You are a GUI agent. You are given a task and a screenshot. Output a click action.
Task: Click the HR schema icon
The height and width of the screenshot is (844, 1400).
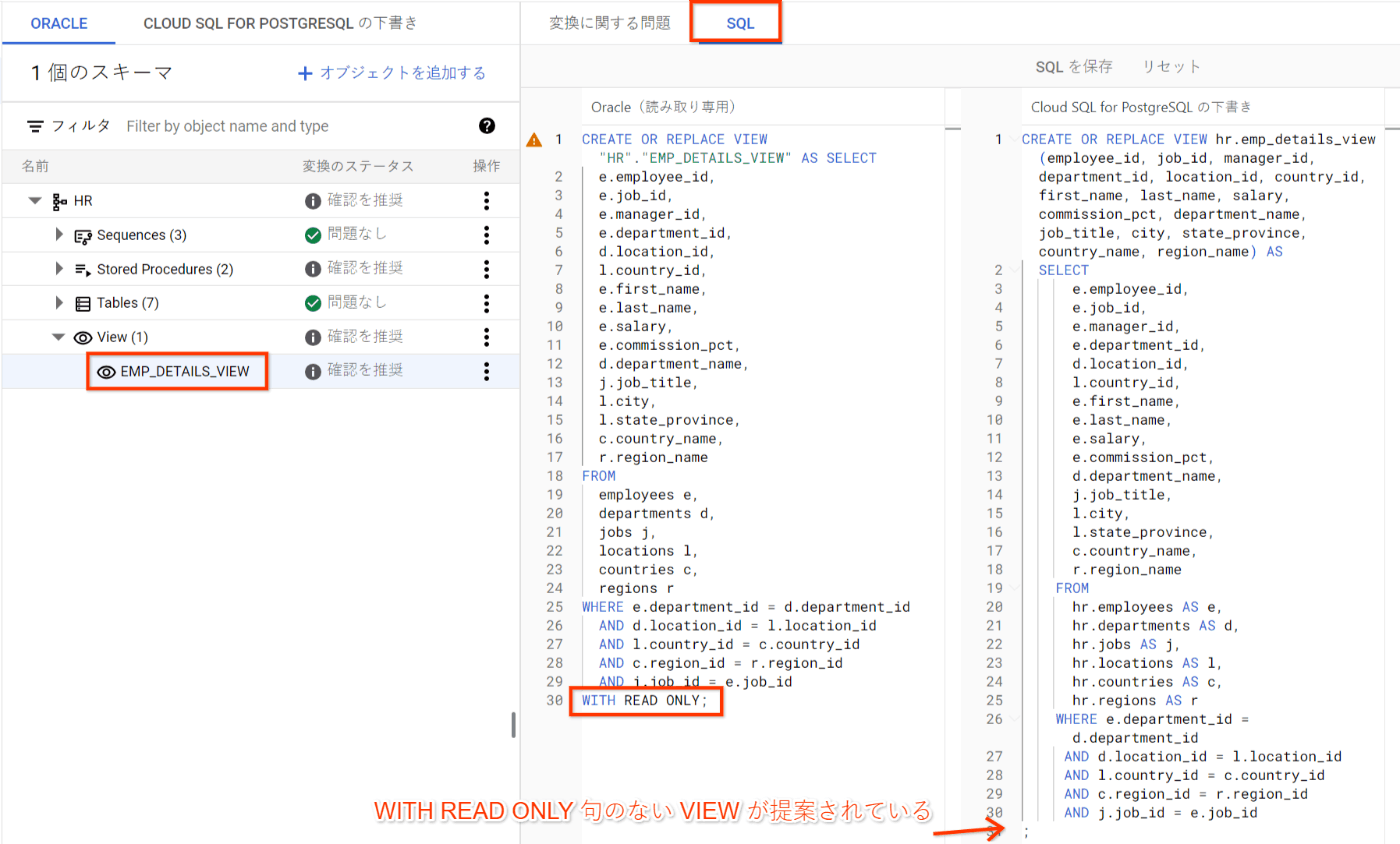[x=60, y=201]
